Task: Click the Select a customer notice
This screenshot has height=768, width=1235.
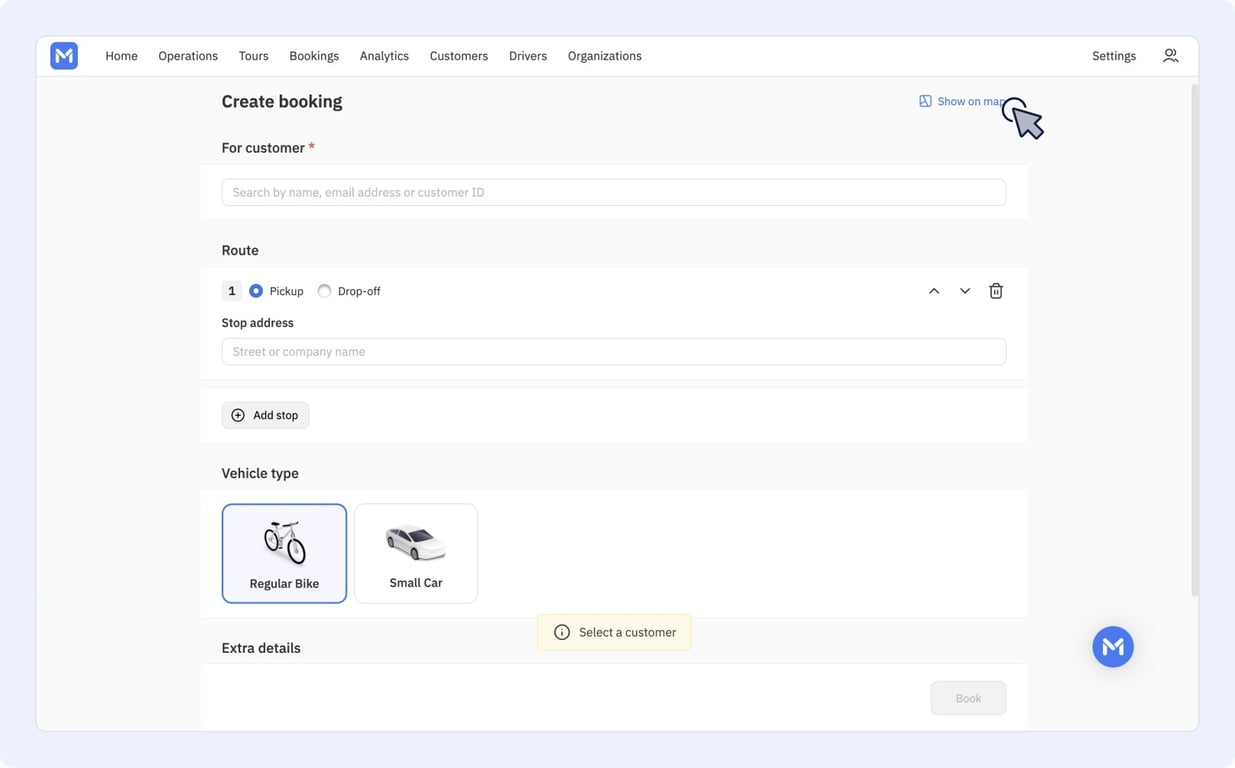Action: [x=614, y=632]
